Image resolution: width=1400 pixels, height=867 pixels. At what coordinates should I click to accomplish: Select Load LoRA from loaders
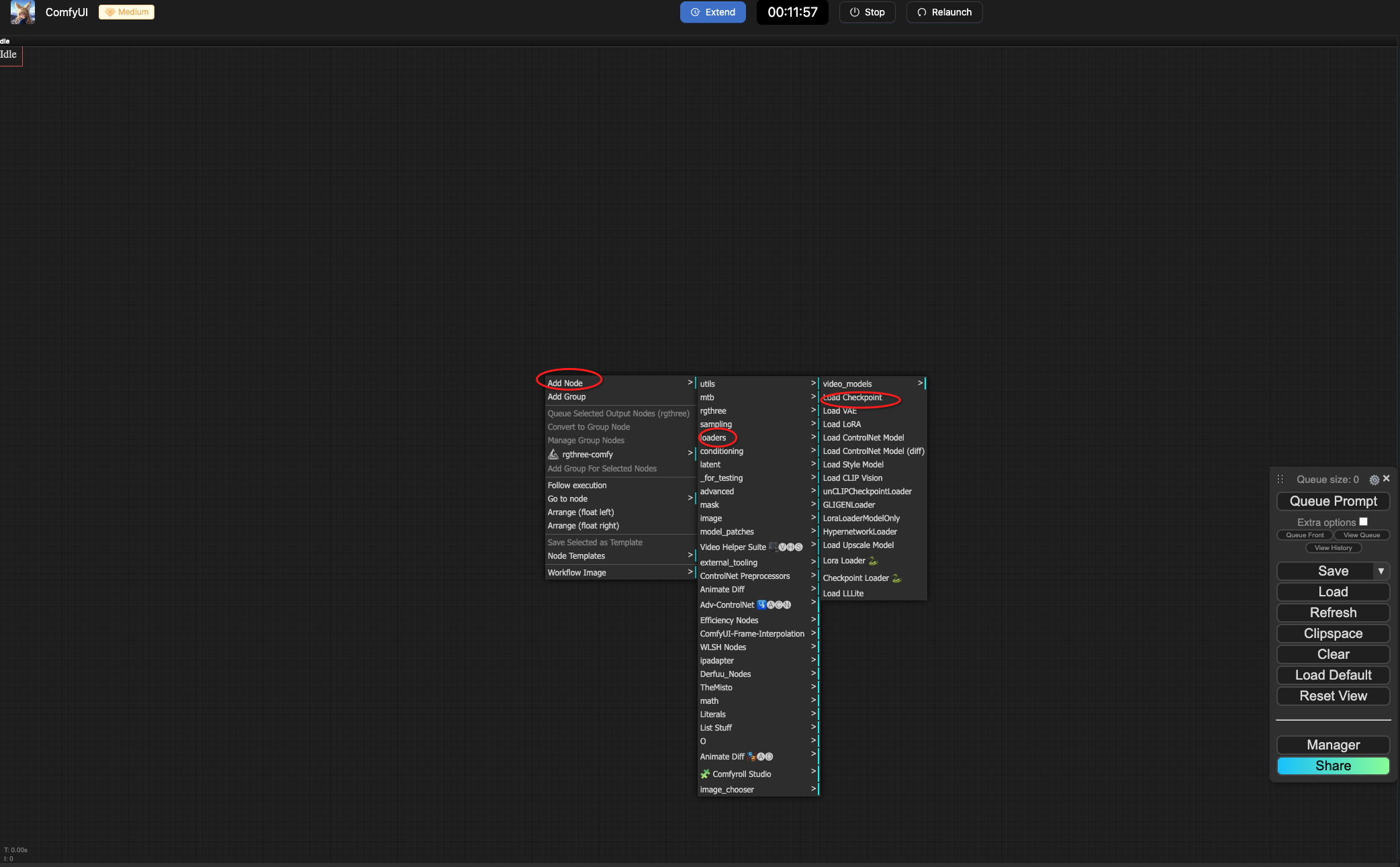(x=842, y=424)
